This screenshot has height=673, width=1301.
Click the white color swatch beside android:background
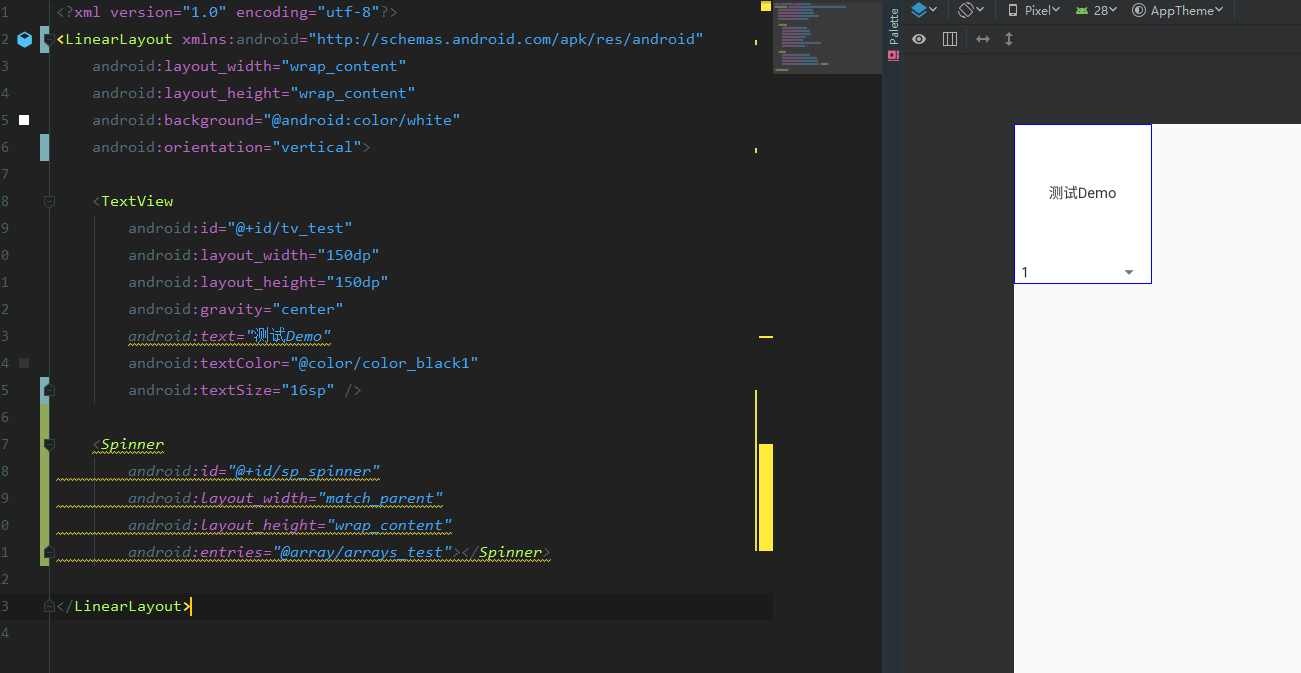[x=24, y=119]
